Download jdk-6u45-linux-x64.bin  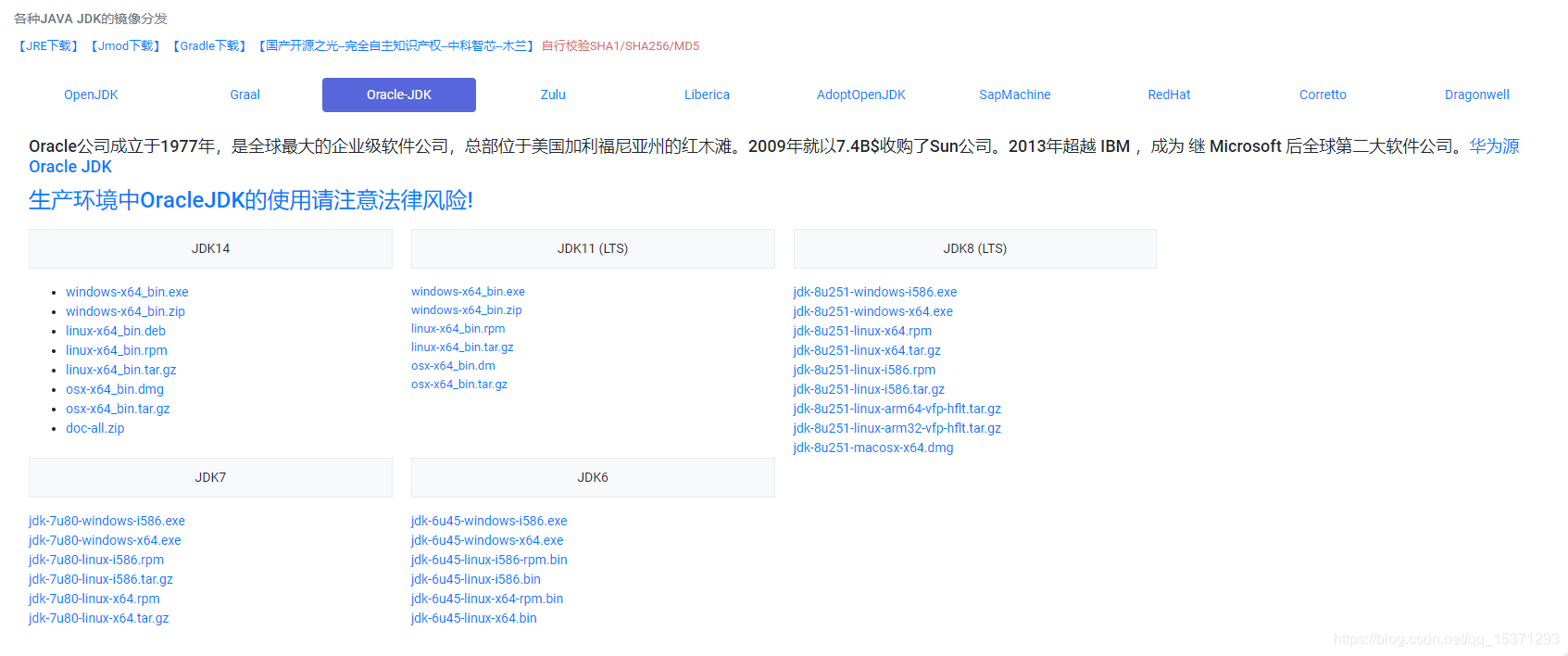pyautogui.click(x=474, y=618)
